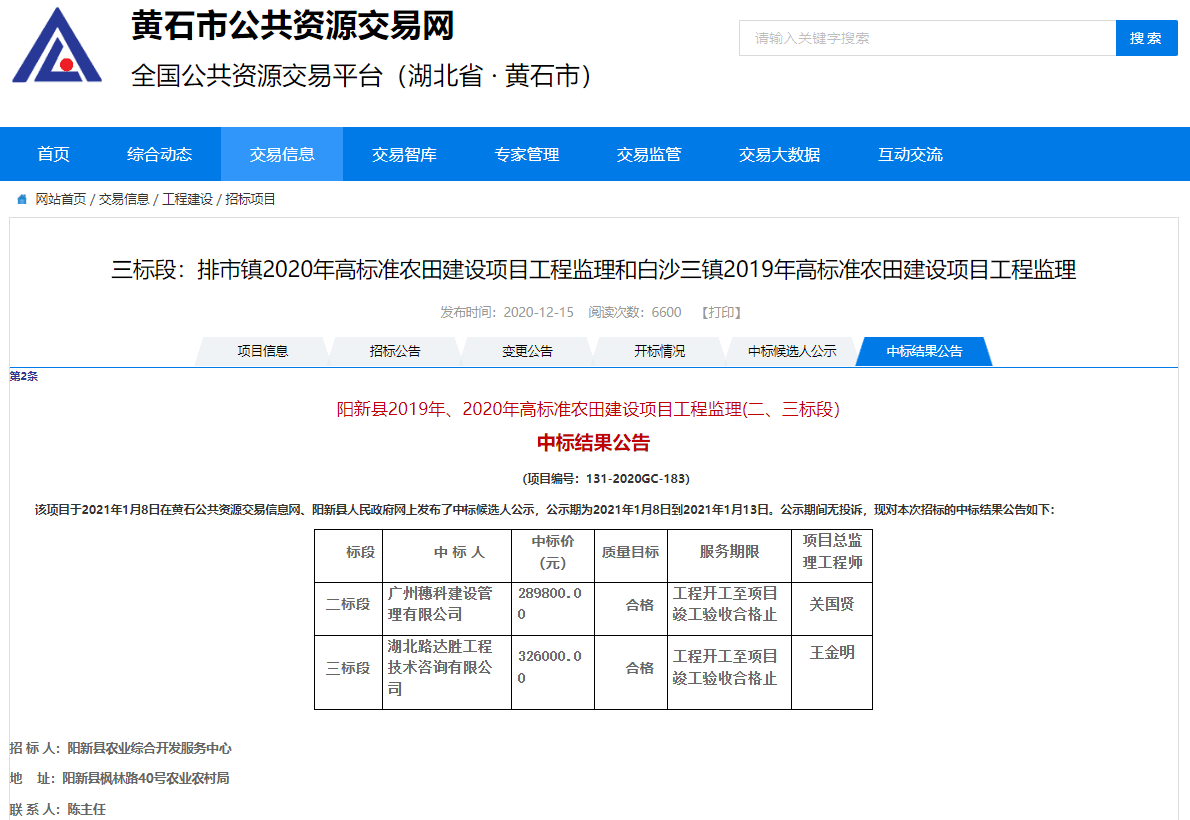This screenshot has height=820, width=1190.
Task: Open the 交易大数据 navigation item
Action: pyautogui.click(x=779, y=154)
